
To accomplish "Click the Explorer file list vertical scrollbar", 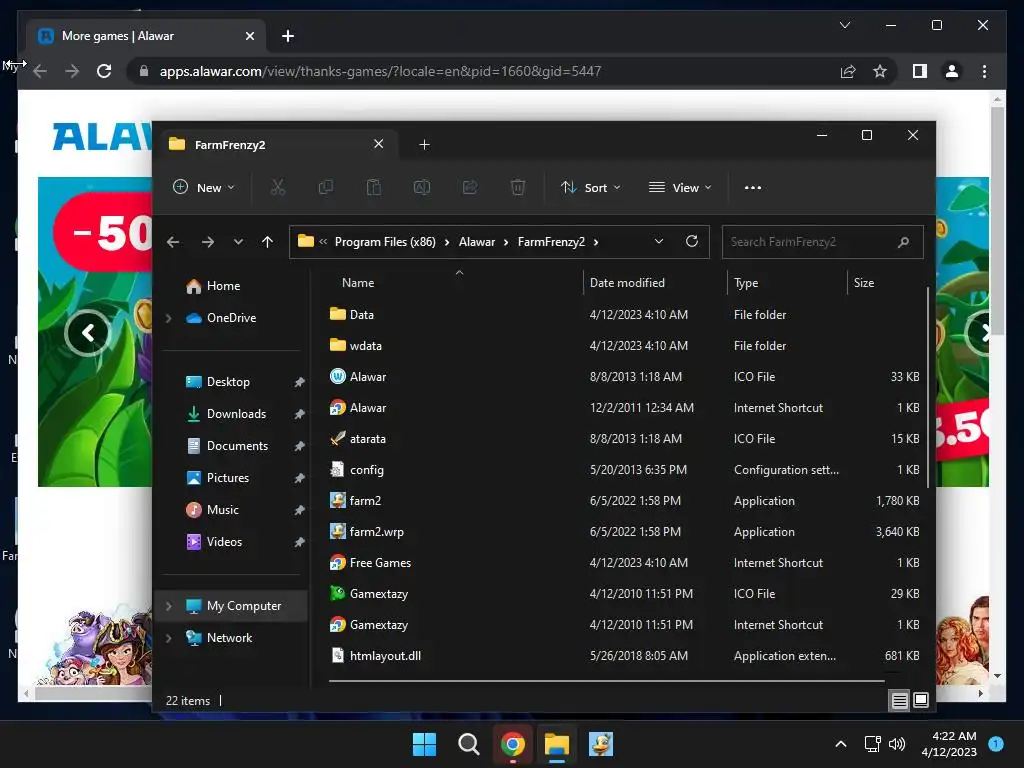I will [x=927, y=385].
